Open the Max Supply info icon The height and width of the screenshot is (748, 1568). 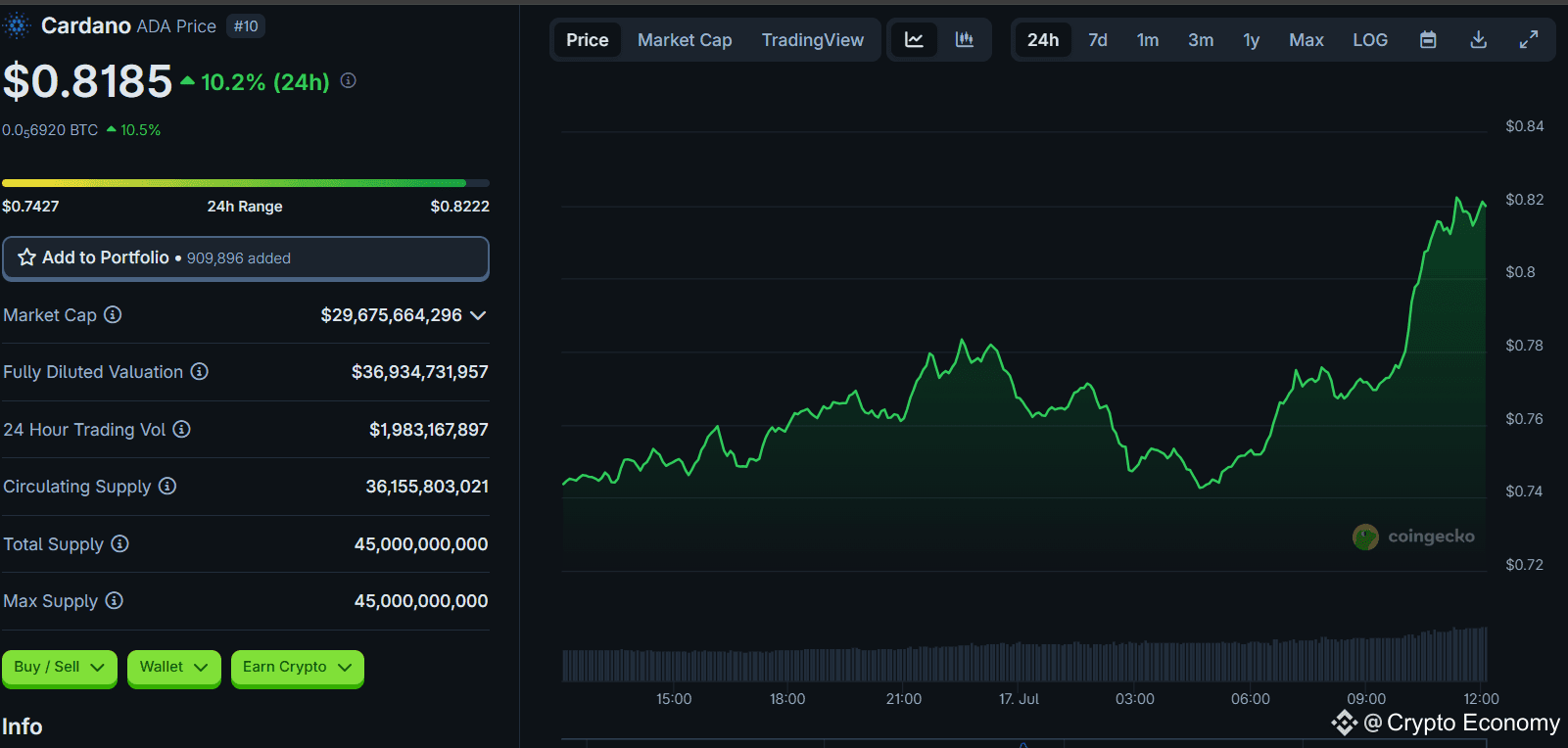pos(114,600)
